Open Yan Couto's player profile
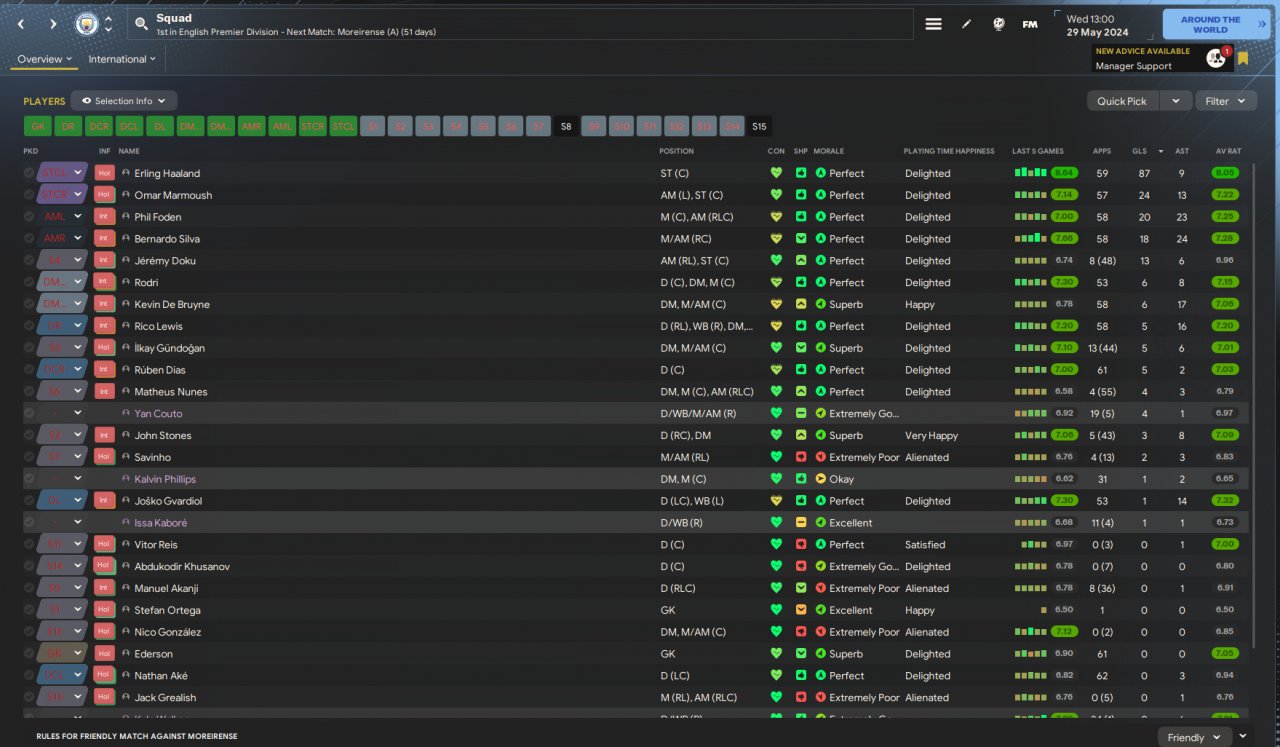The width and height of the screenshot is (1280, 747). [x=158, y=414]
